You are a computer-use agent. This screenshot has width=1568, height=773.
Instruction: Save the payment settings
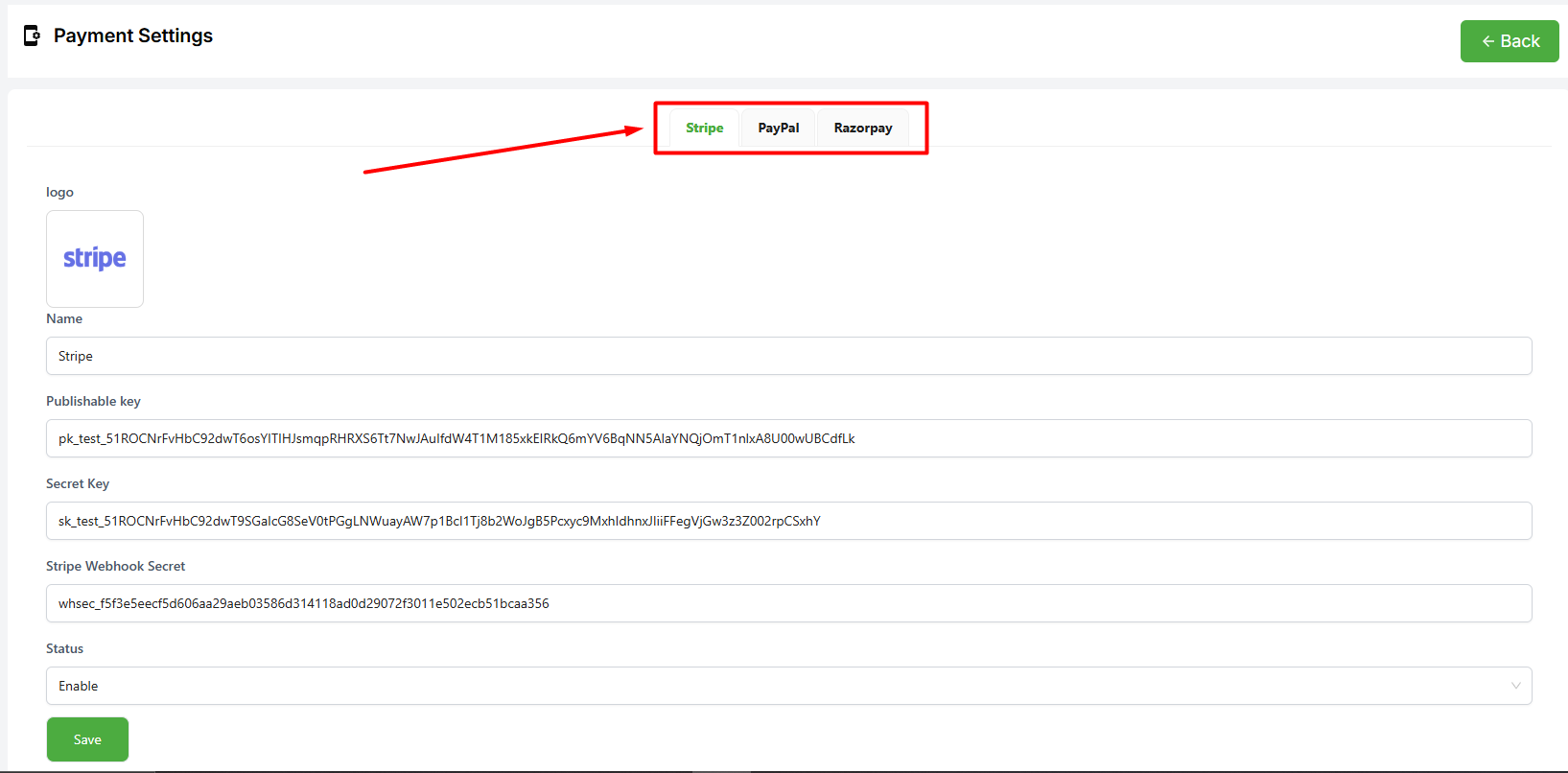pyautogui.click(x=87, y=739)
